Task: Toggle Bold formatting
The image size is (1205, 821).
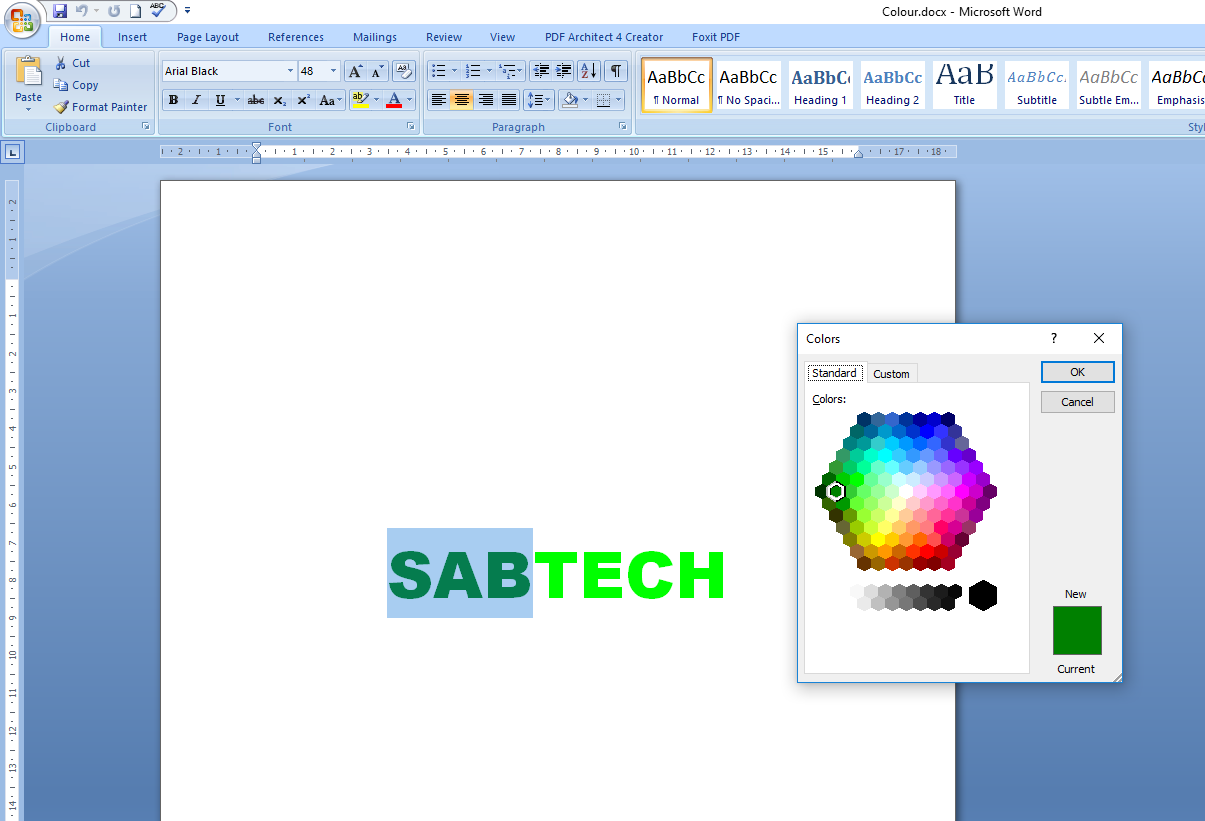Action: click(x=174, y=100)
